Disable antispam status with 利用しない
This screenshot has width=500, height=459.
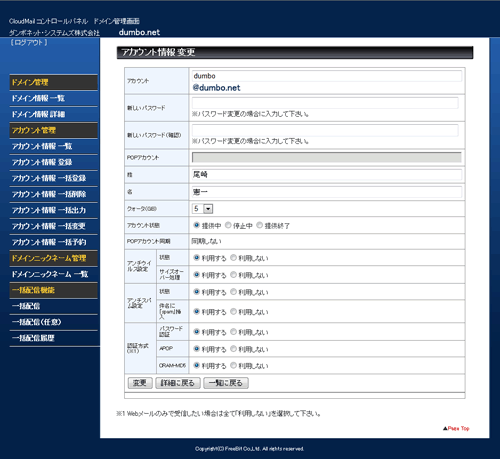tap(233, 292)
